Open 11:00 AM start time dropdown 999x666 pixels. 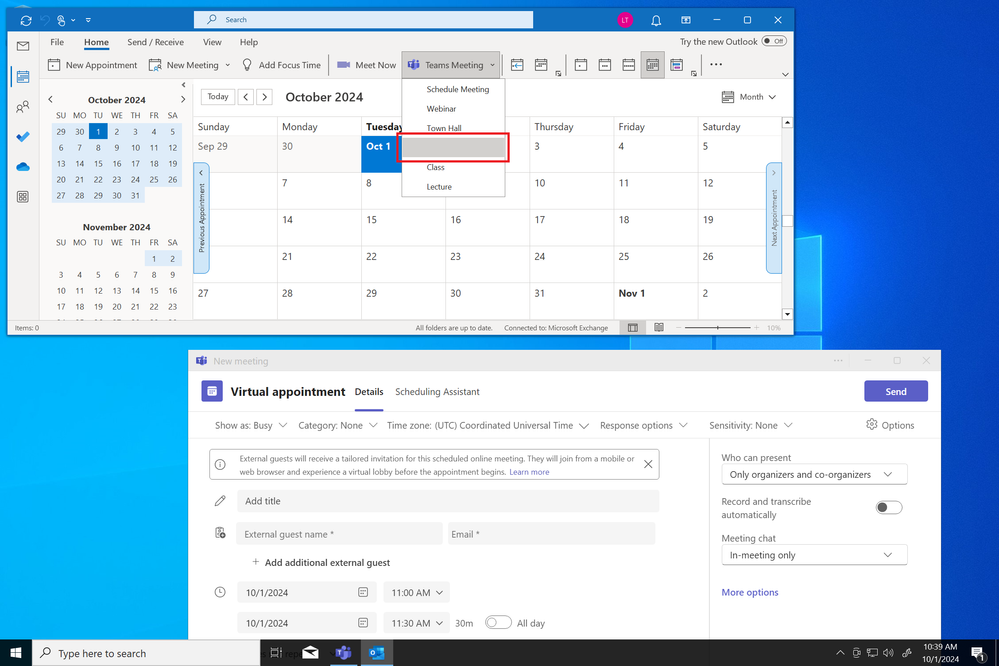(417, 592)
